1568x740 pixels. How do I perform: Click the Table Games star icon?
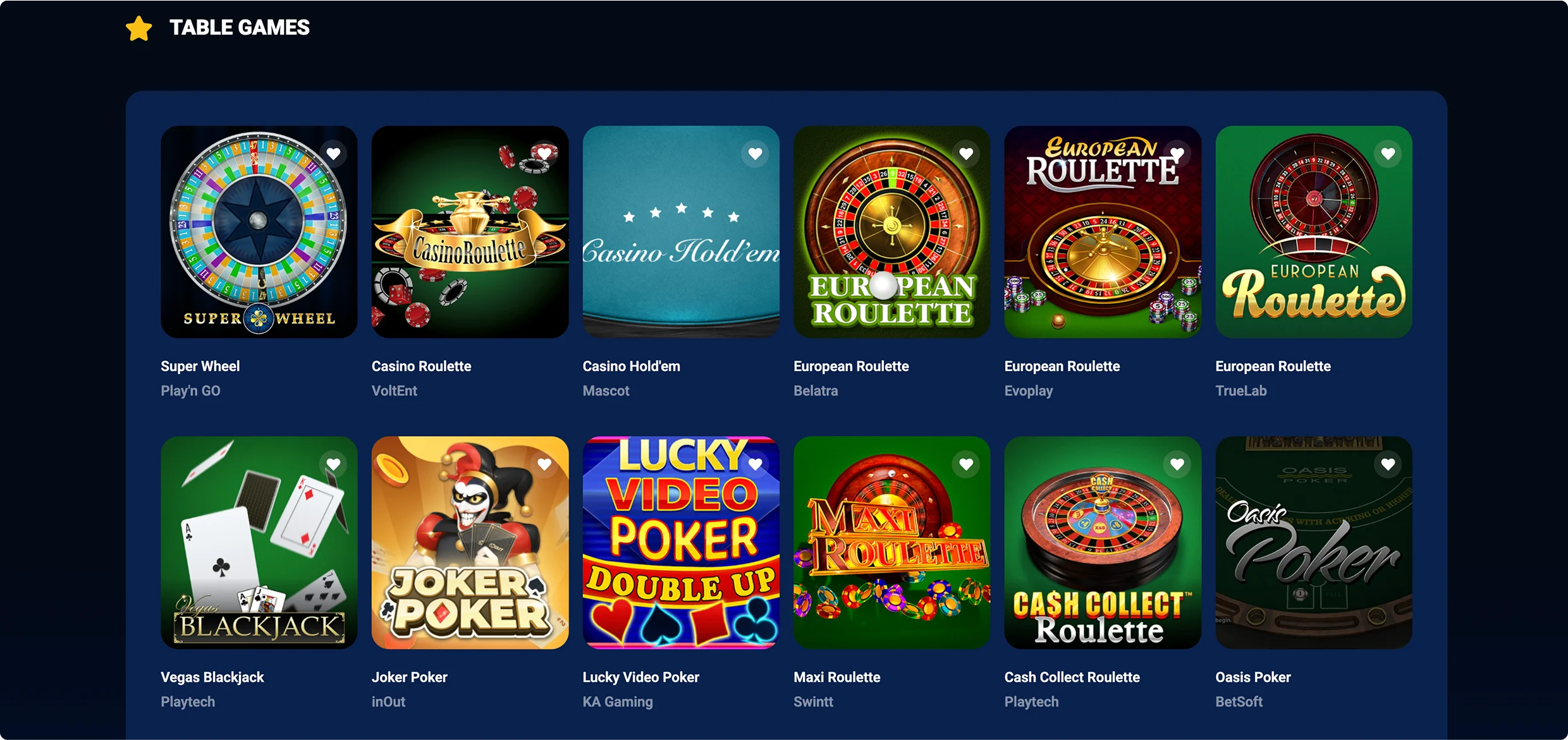click(138, 28)
